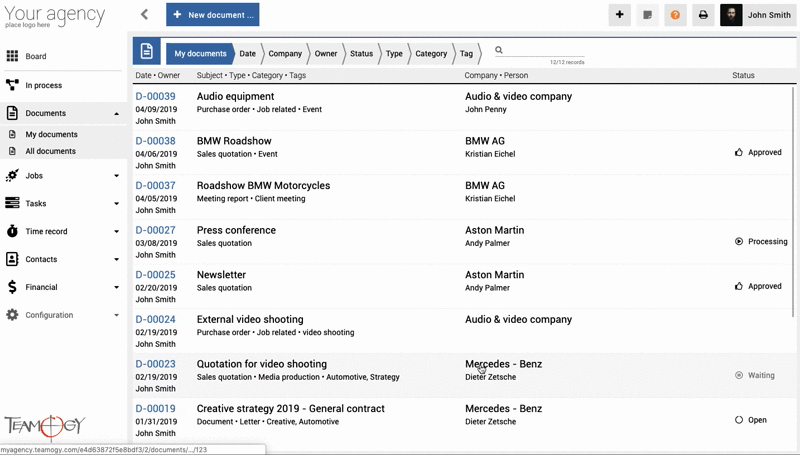Open document link D-00024
The height and width of the screenshot is (455, 800).
tap(156, 319)
